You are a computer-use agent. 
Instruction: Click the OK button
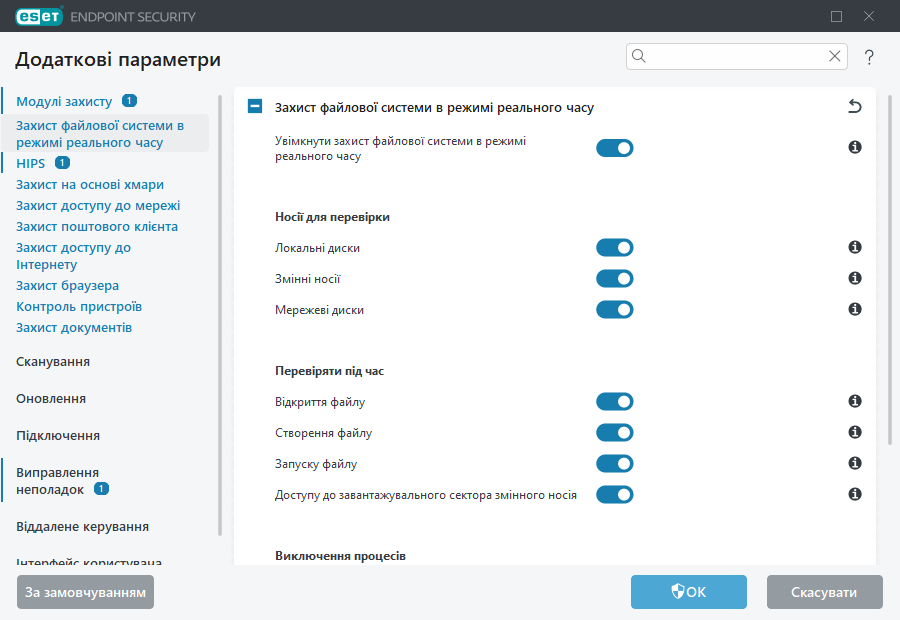688,592
